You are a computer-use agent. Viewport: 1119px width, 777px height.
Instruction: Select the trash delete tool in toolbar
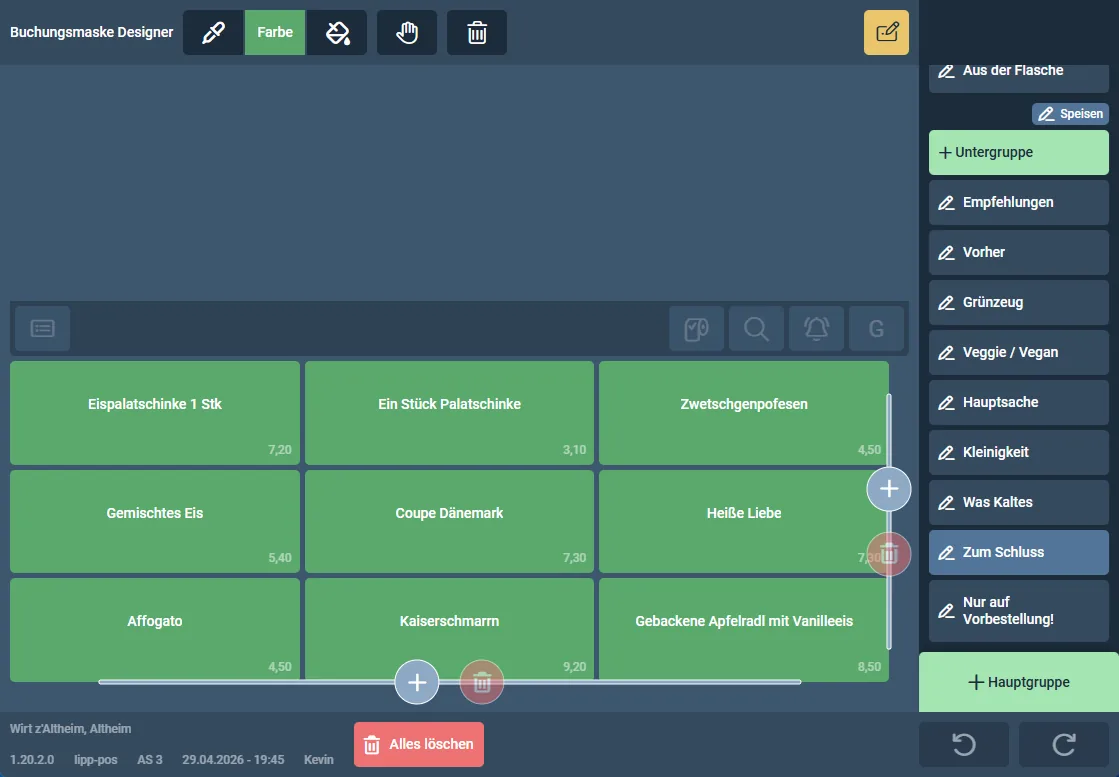(477, 32)
